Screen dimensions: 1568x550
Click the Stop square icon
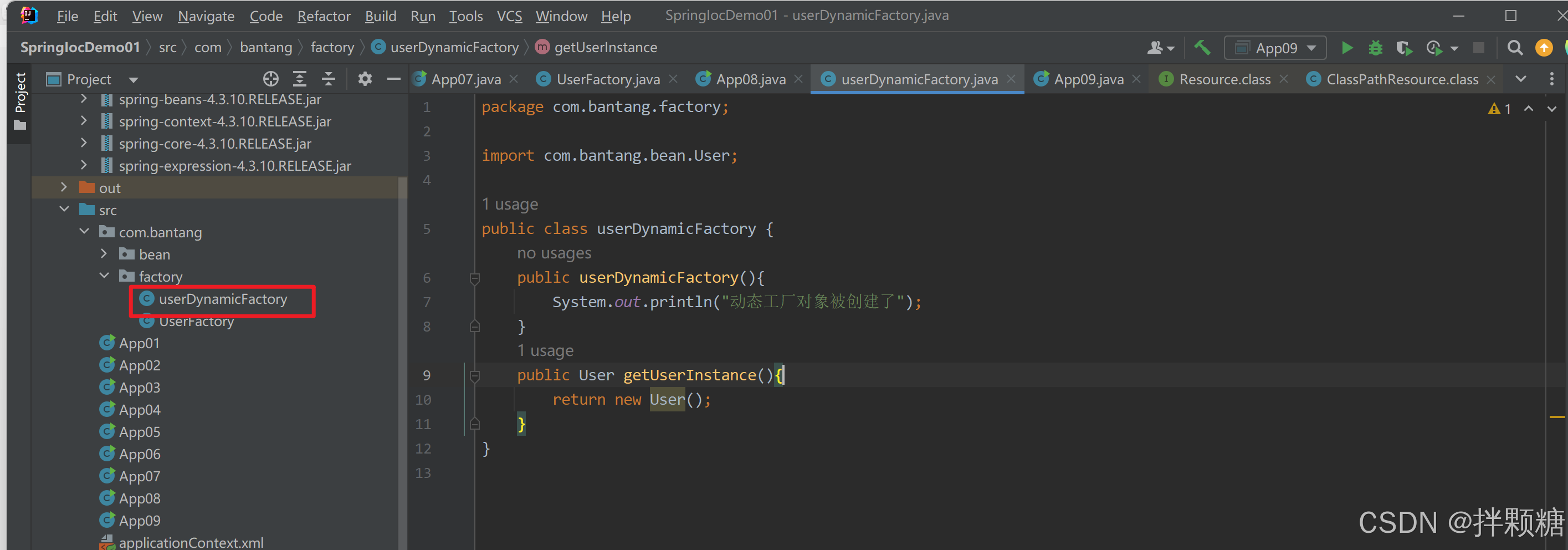[x=1479, y=48]
